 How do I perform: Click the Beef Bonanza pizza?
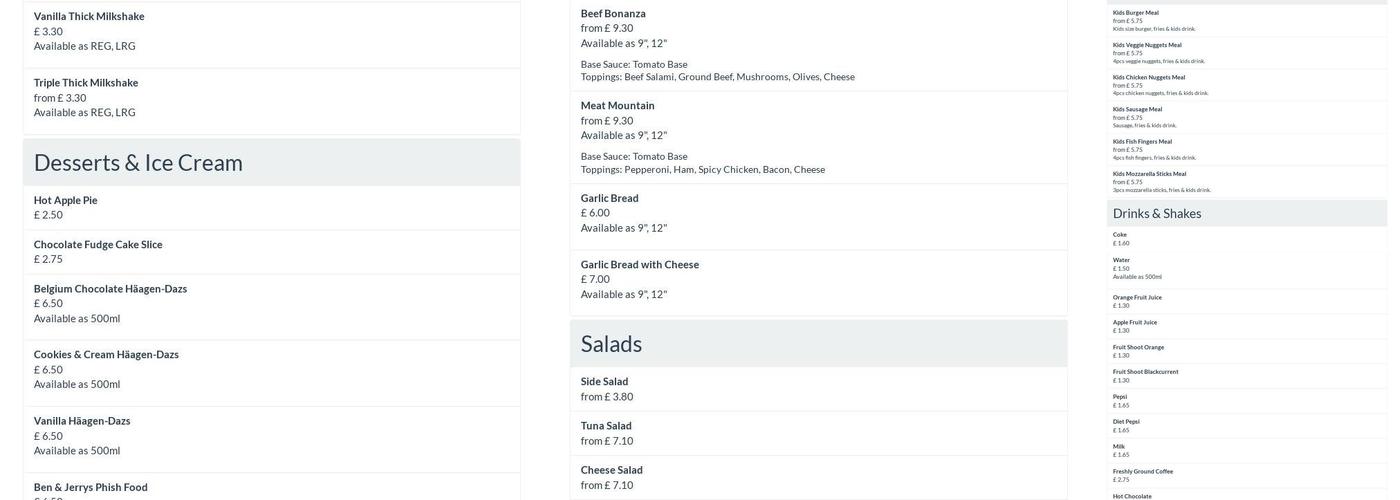point(613,14)
